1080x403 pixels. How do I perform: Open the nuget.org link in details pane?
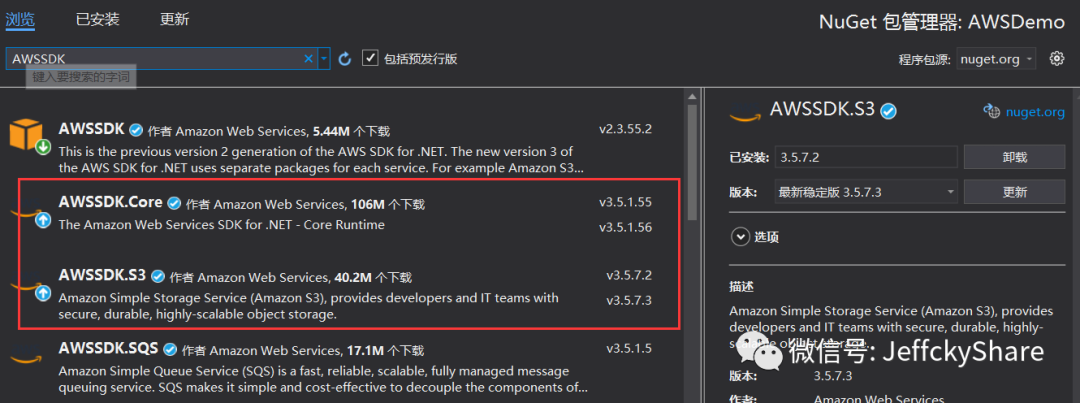pos(1035,112)
